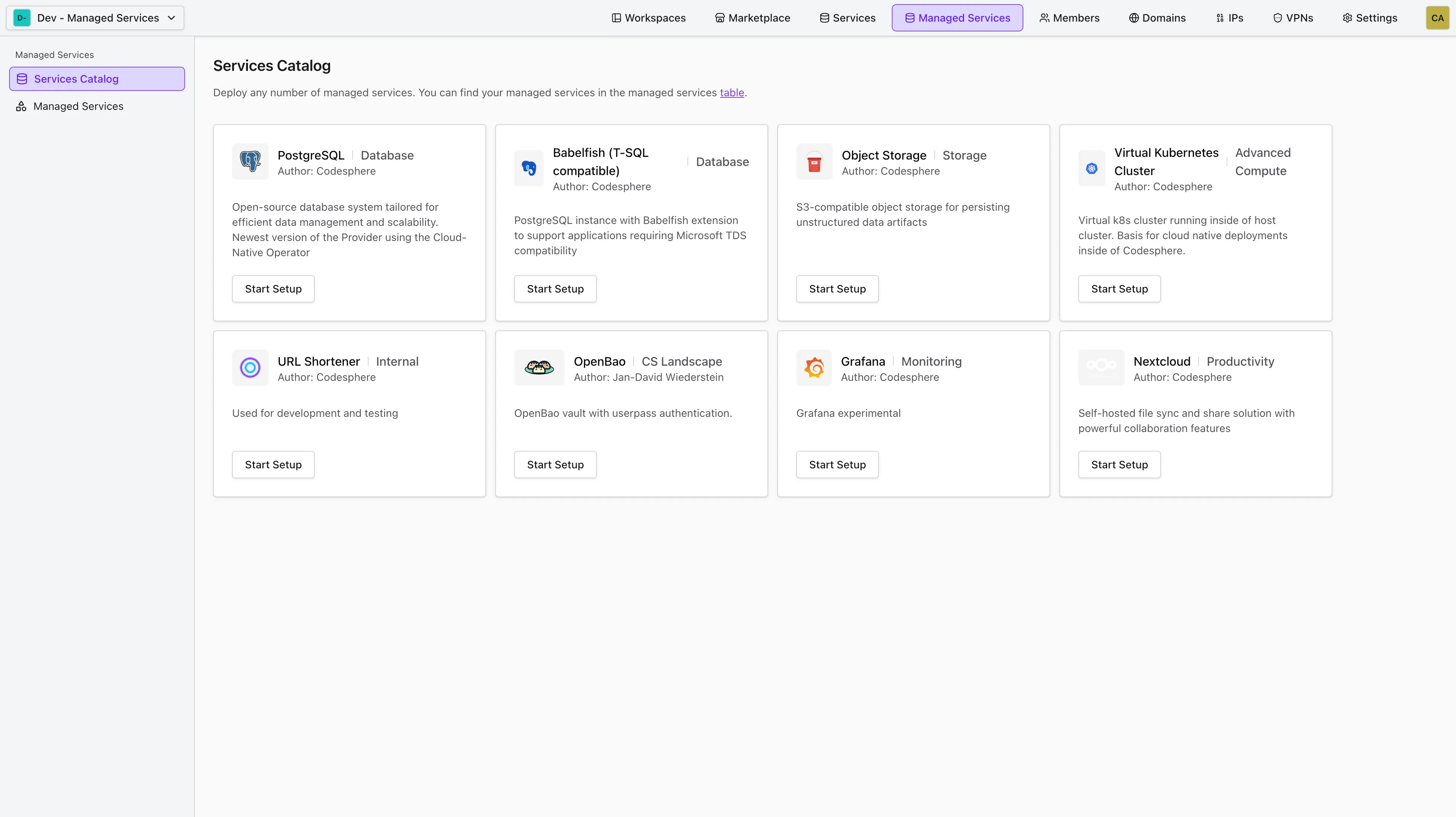Open the CA user avatar menu

coord(1437,18)
